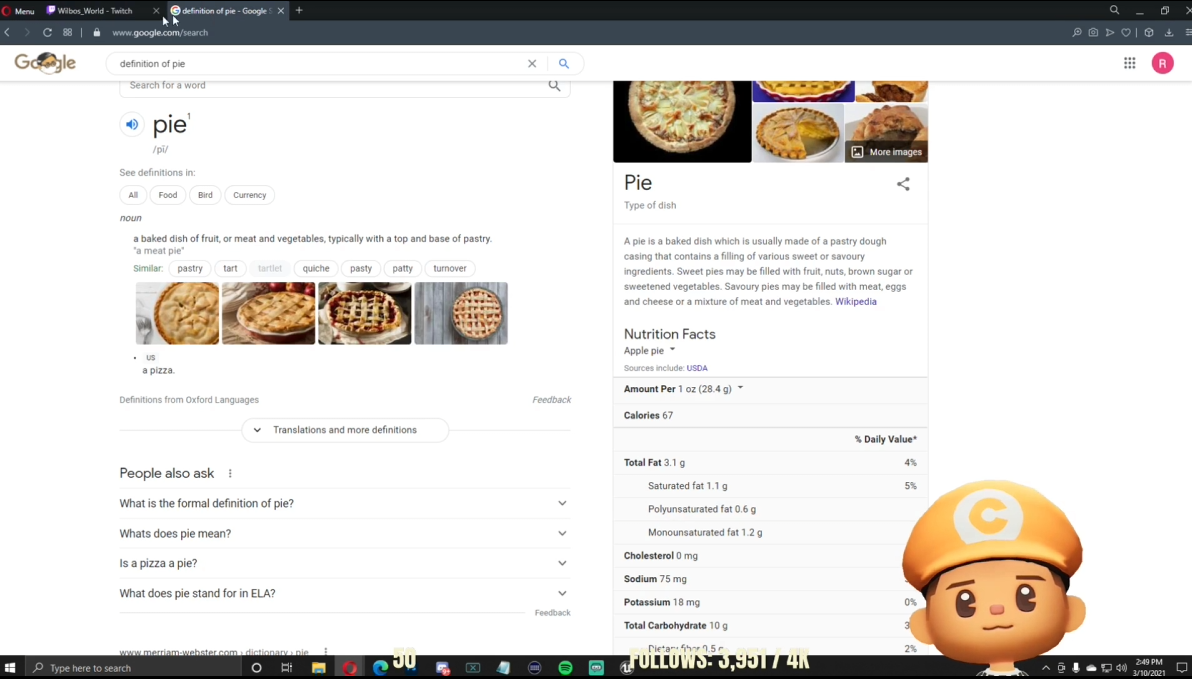Expand Translations and more definitions

345,430
